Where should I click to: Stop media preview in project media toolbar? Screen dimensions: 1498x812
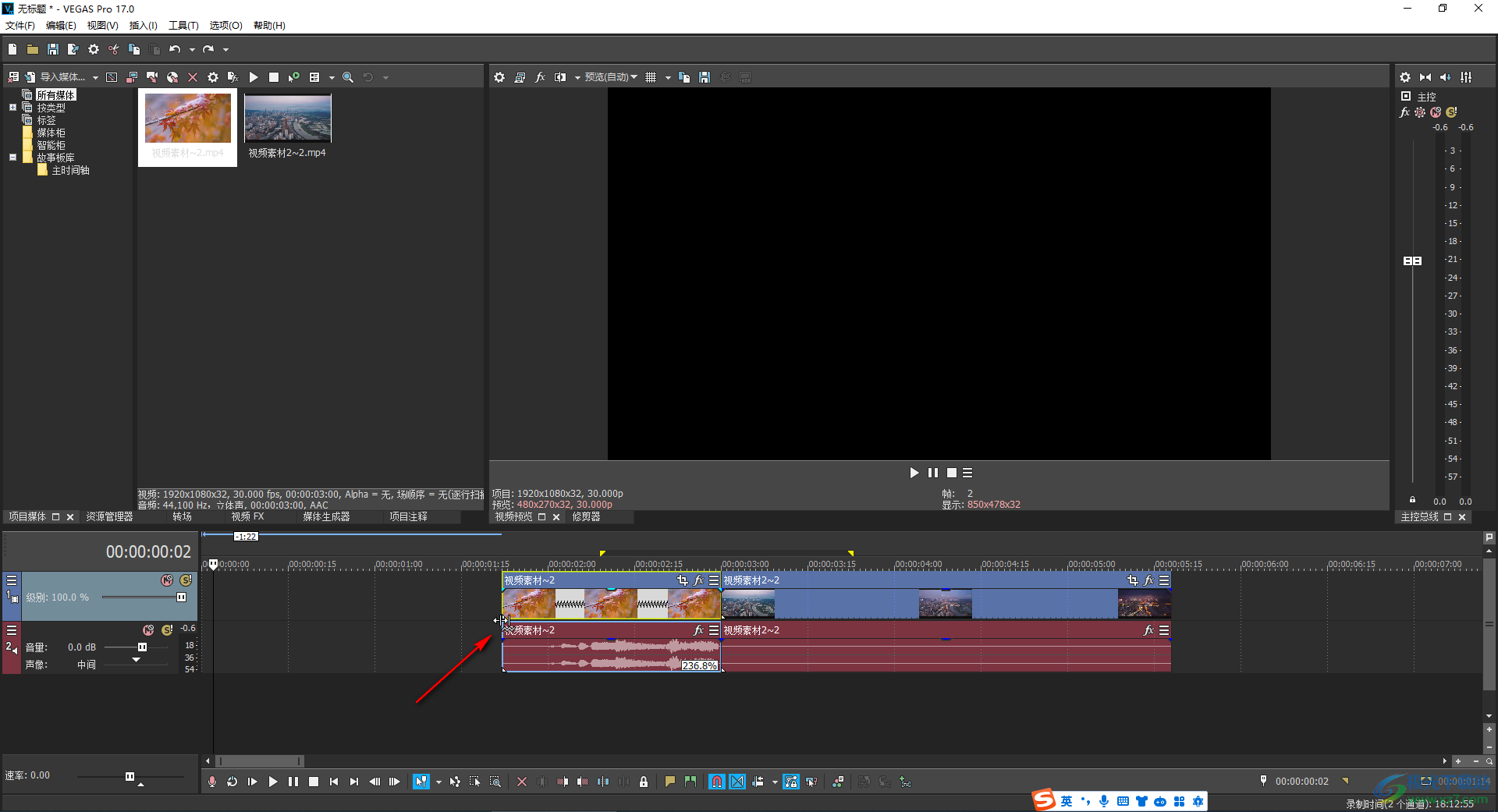point(274,77)
